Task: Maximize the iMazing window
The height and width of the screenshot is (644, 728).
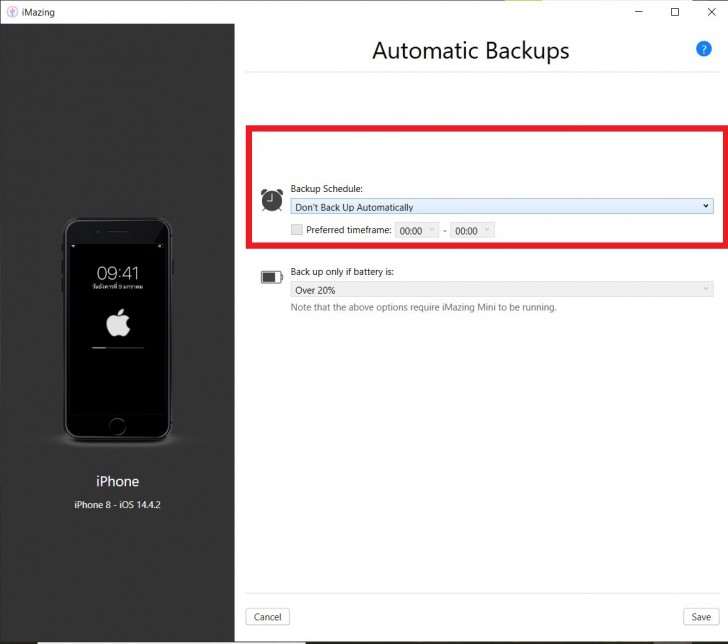Action: coord(675,12)
